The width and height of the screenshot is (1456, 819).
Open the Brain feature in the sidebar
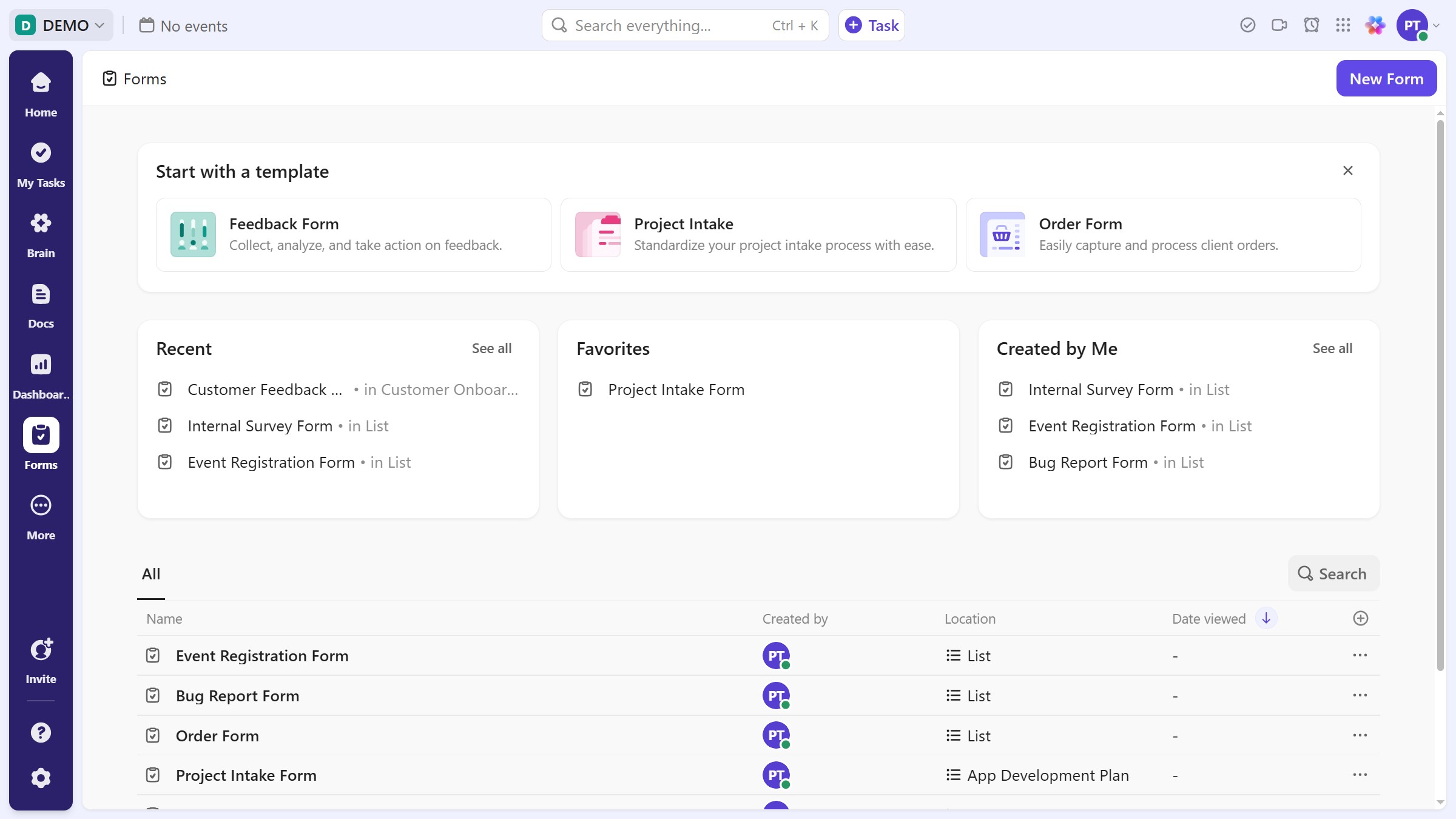40,234
